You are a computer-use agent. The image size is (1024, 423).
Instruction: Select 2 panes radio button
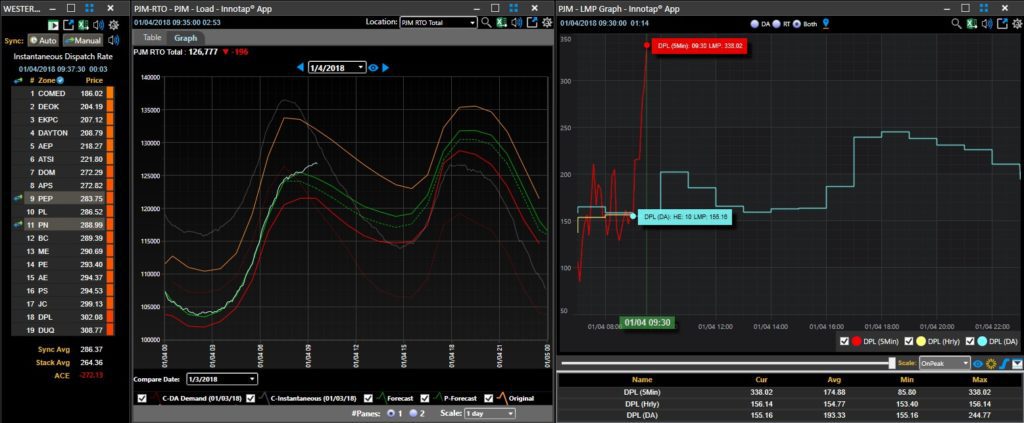point(413,413)
